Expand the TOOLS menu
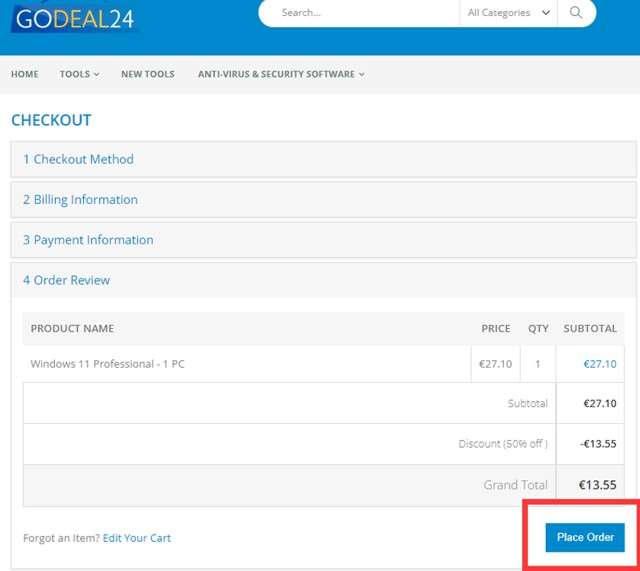This screenshot has height=571, width=640. [x=79, y=74]
